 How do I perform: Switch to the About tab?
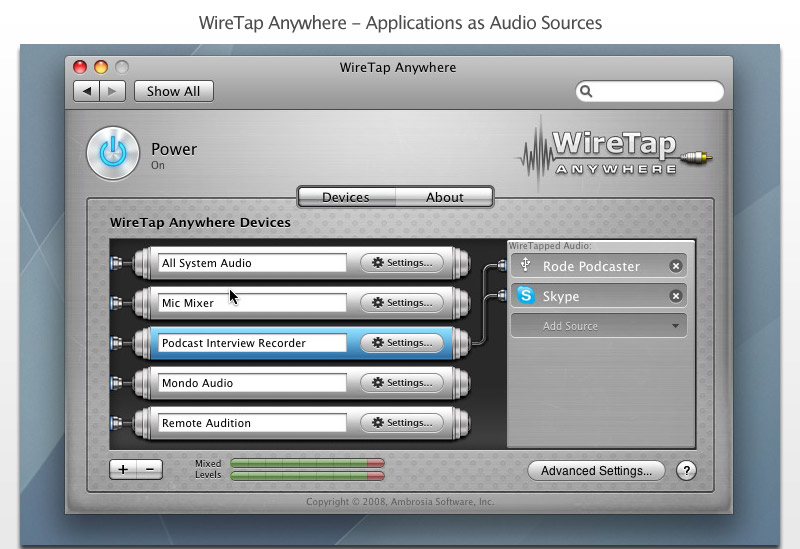click(444, 197)
